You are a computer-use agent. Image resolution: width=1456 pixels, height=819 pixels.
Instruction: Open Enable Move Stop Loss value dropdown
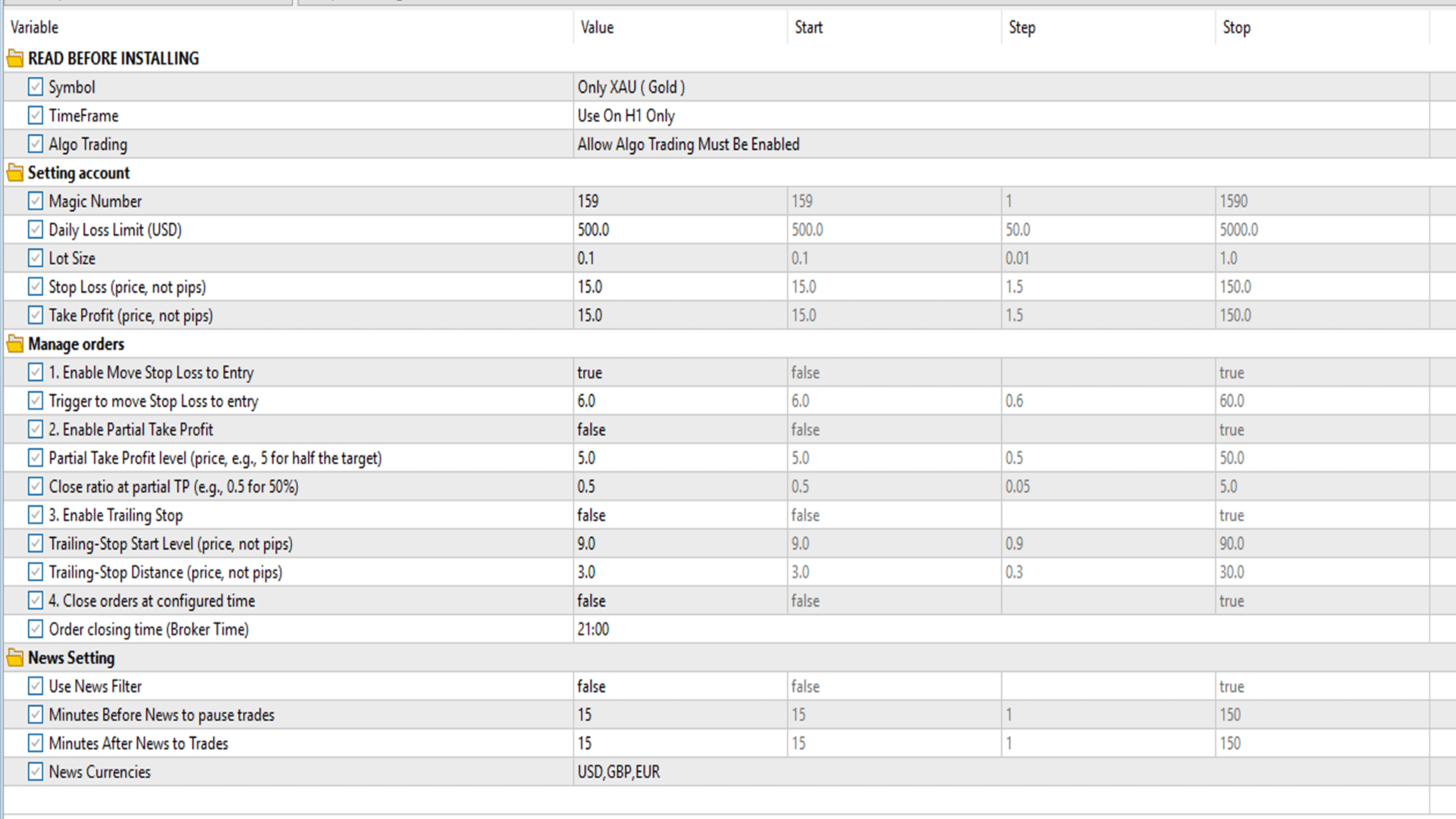point(680,372)
